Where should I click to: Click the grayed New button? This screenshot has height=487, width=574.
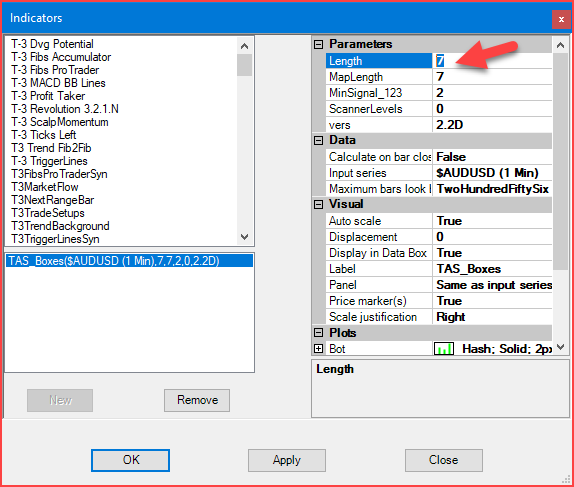point(60,400)
